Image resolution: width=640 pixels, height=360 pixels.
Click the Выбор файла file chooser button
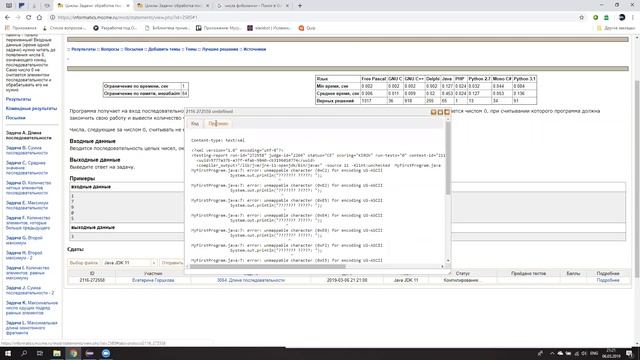pyautogui.click(x=84, y=263)
